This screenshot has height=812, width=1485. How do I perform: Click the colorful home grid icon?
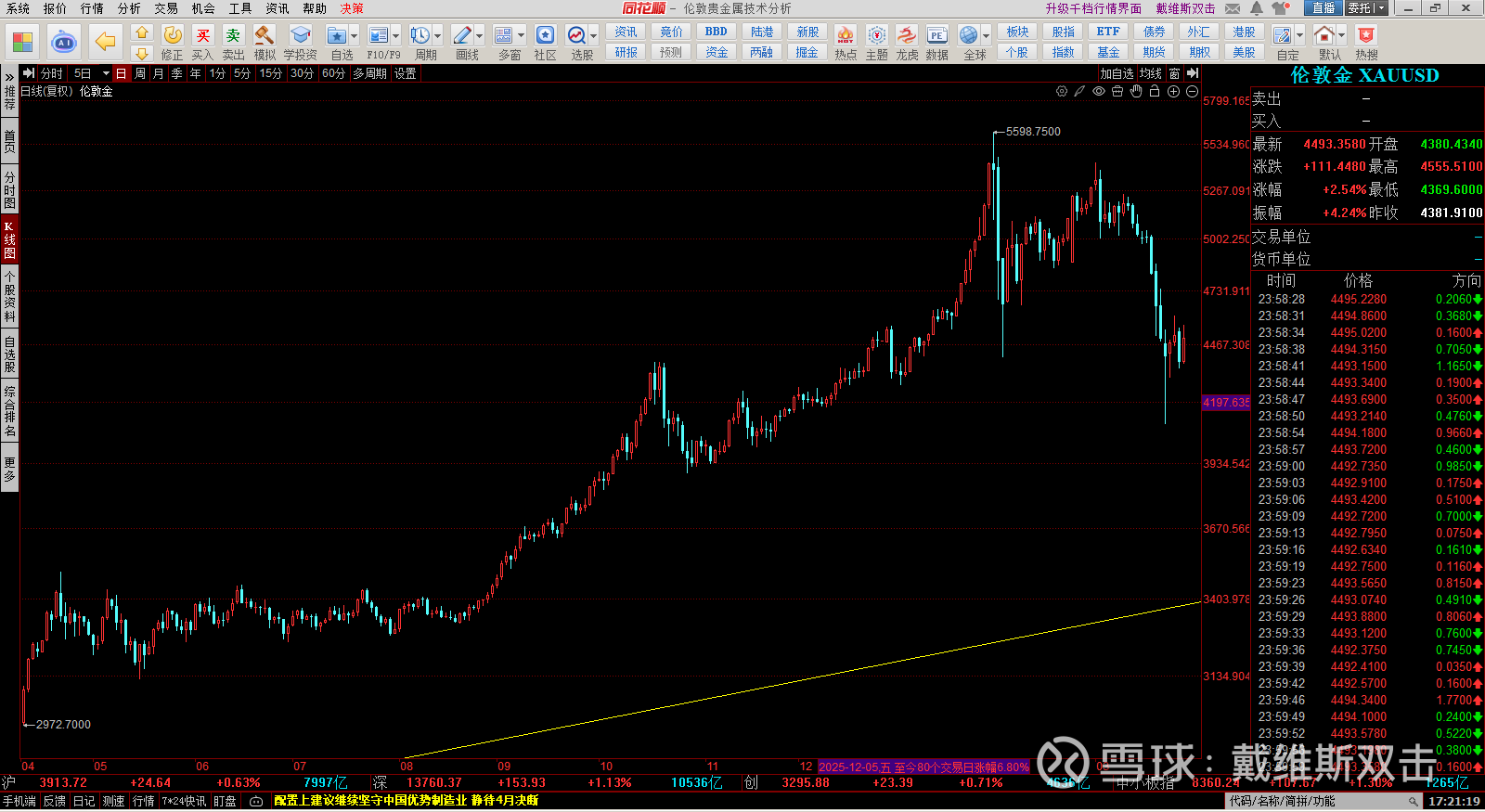(22, 43)
